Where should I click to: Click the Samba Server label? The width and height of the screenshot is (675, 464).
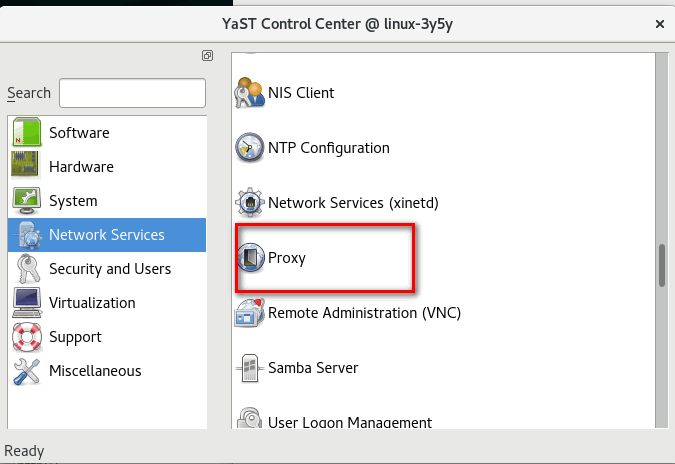tap(313, 368)
